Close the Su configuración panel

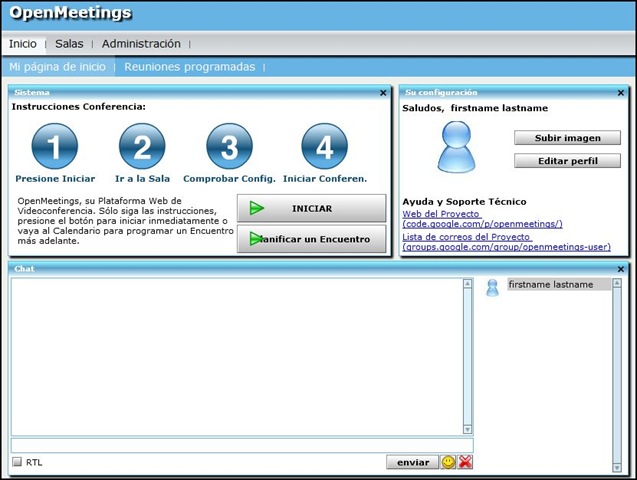point(621,93)
